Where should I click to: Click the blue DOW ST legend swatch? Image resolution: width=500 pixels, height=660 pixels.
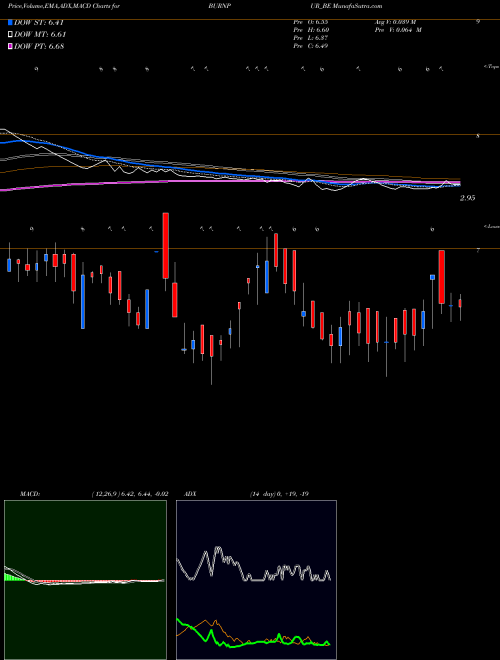[11, 23]
